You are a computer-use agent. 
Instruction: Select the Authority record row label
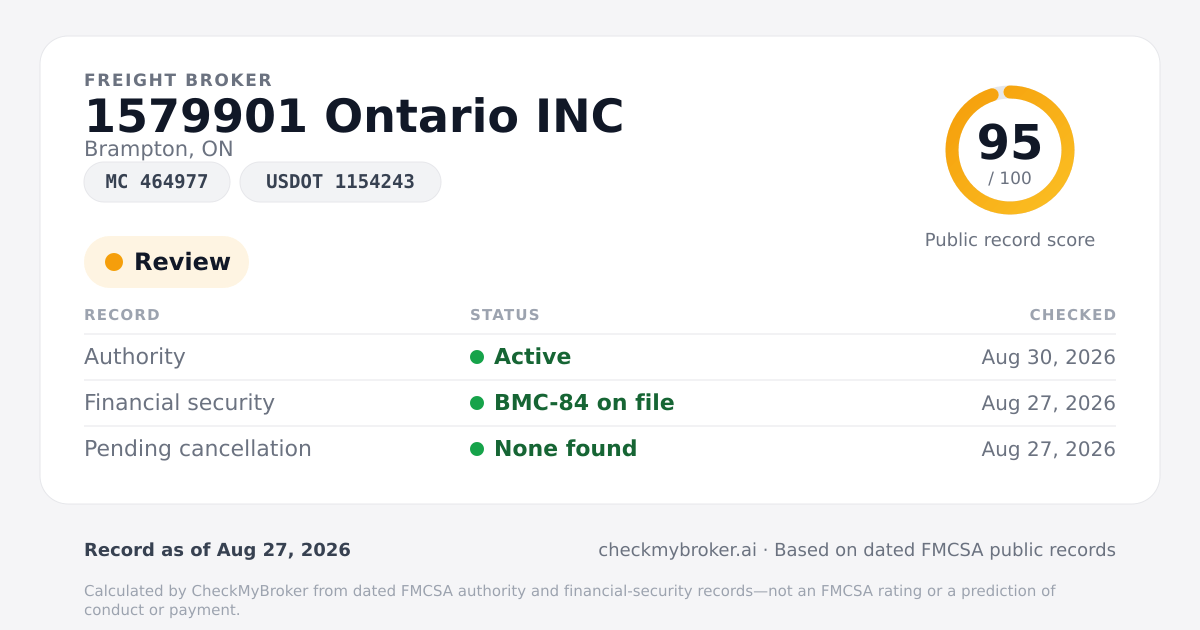(135, 357)
